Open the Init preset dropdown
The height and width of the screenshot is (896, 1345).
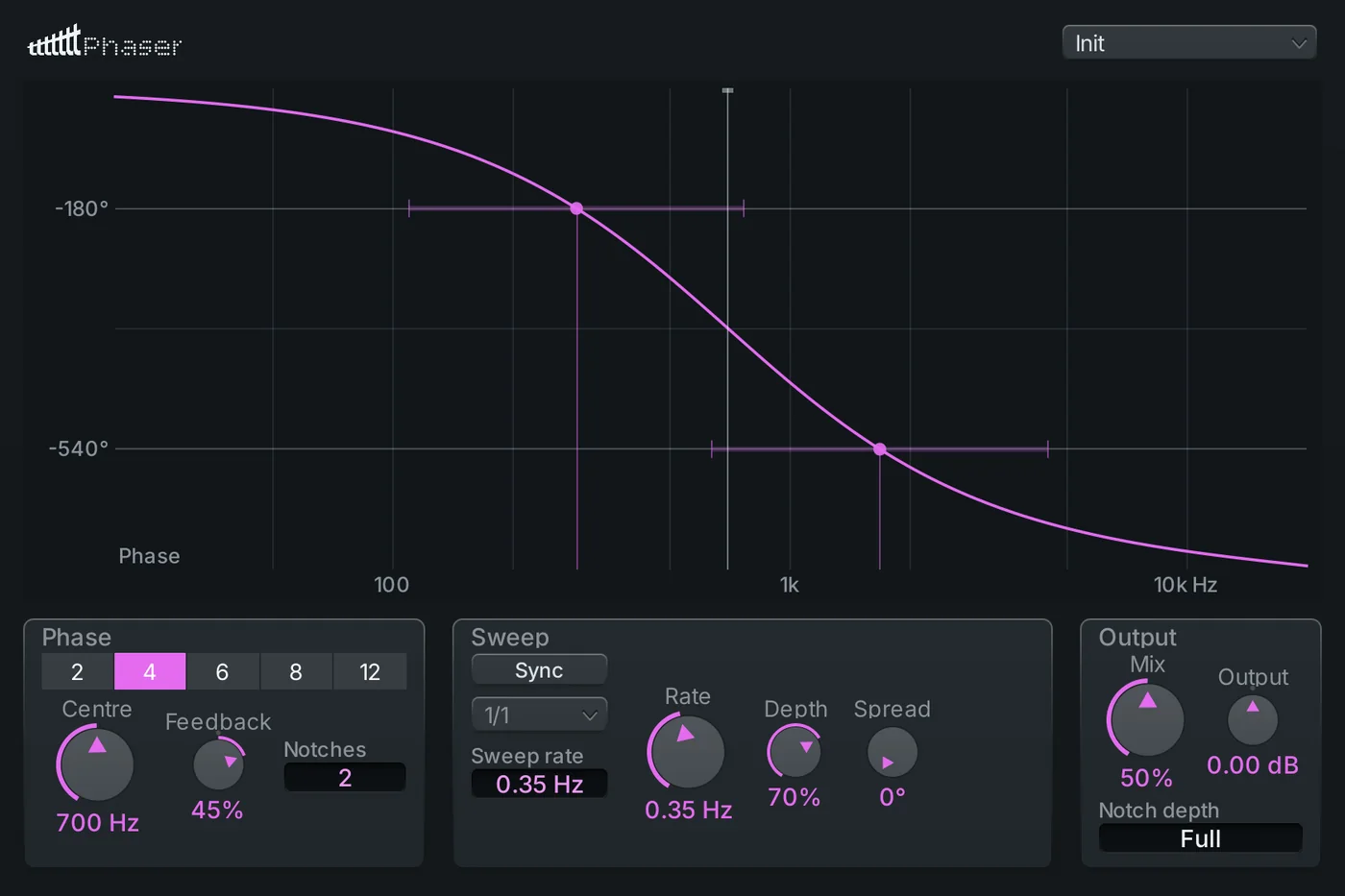[1188, 43]
